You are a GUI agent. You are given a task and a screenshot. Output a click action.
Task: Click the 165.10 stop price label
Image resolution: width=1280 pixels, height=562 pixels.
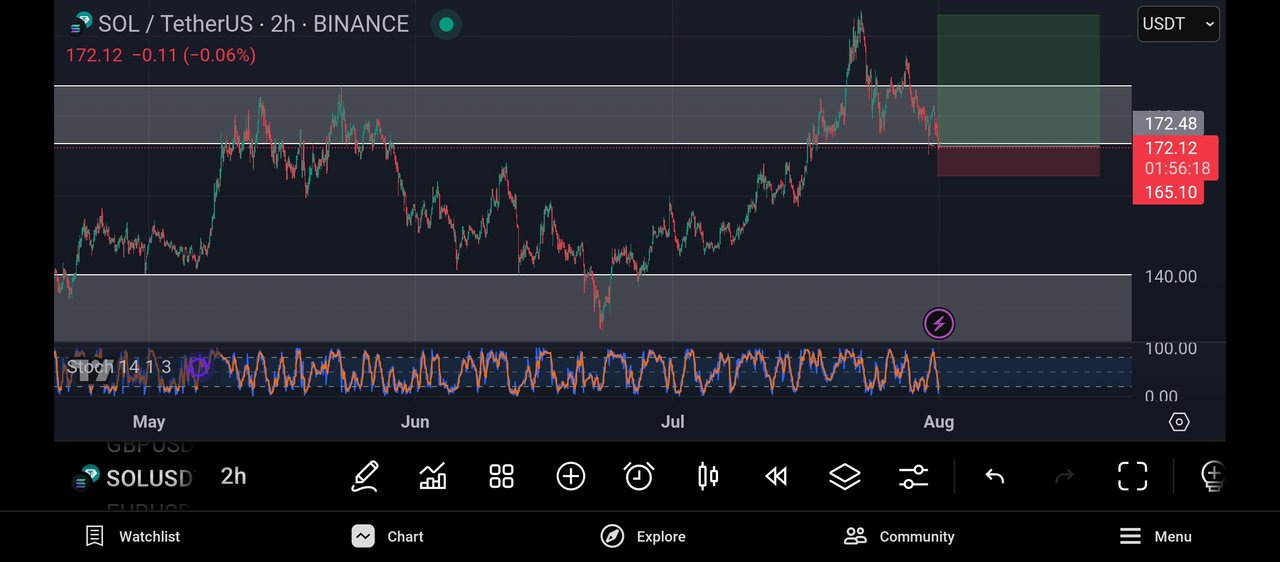(1168, 192)
